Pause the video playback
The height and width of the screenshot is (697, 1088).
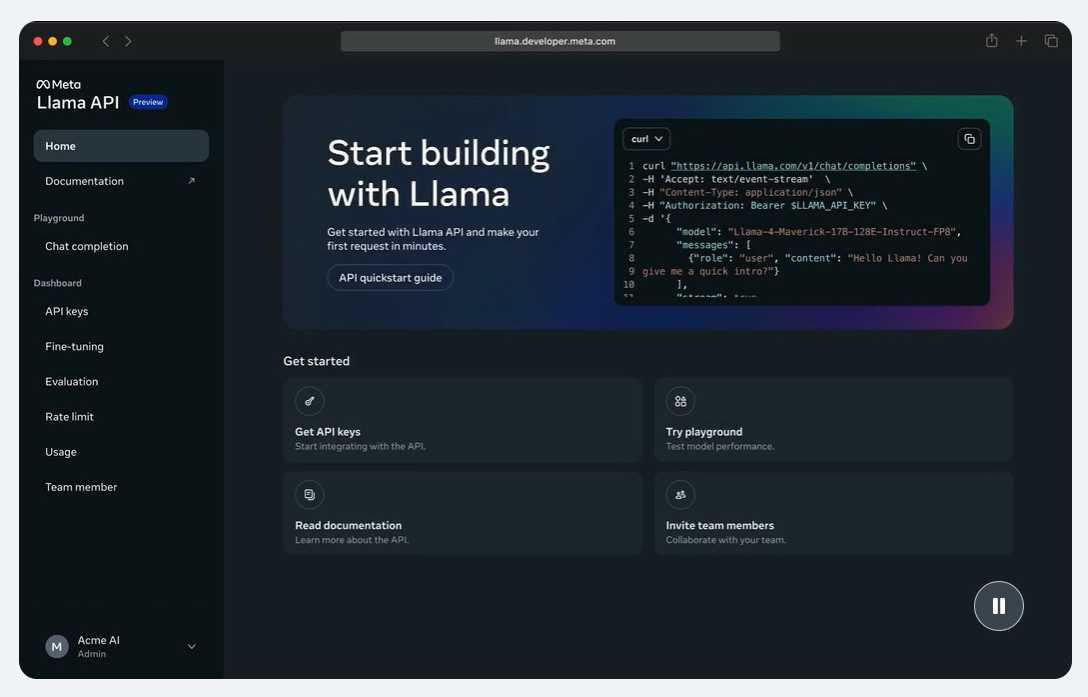coord(998,606)
